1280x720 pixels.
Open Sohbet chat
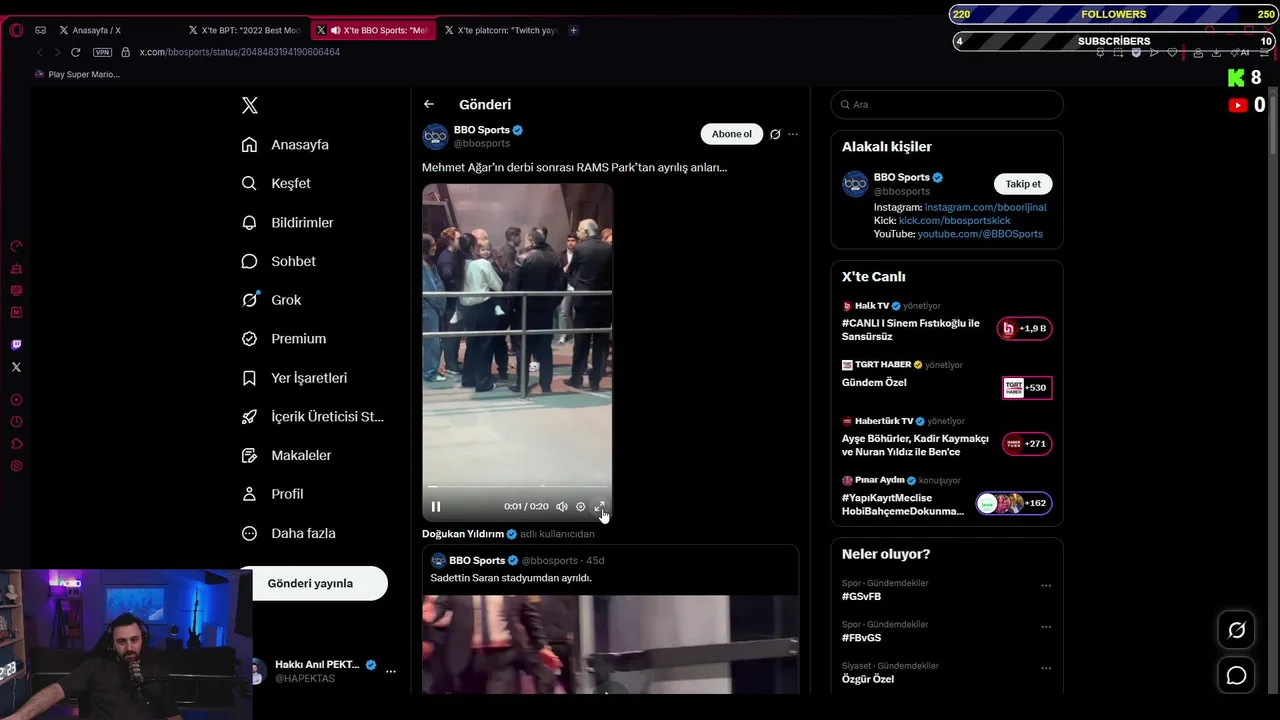point(279,262)
